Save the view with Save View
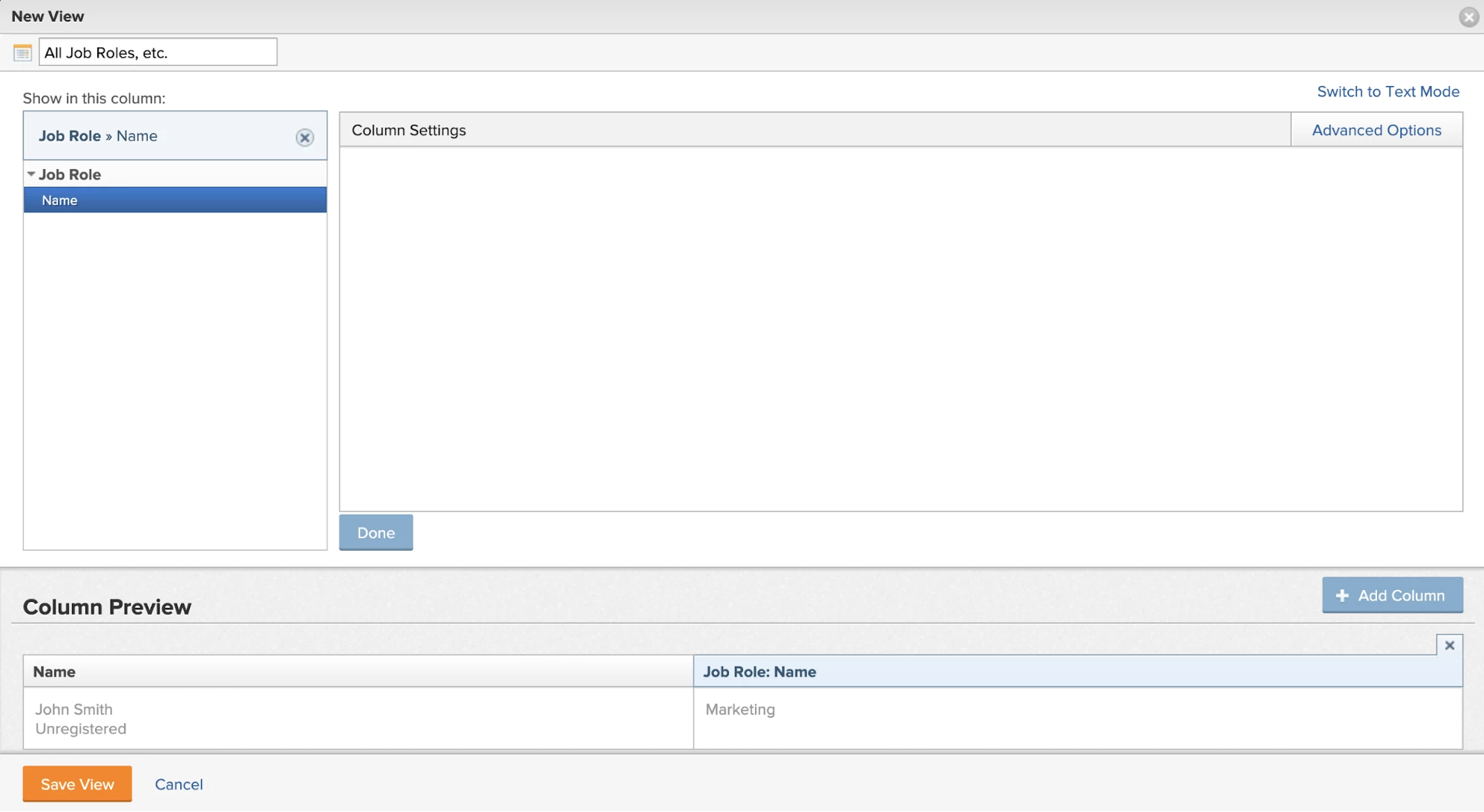The width and height of the screenshot is (1484, 812). point(77,784)
